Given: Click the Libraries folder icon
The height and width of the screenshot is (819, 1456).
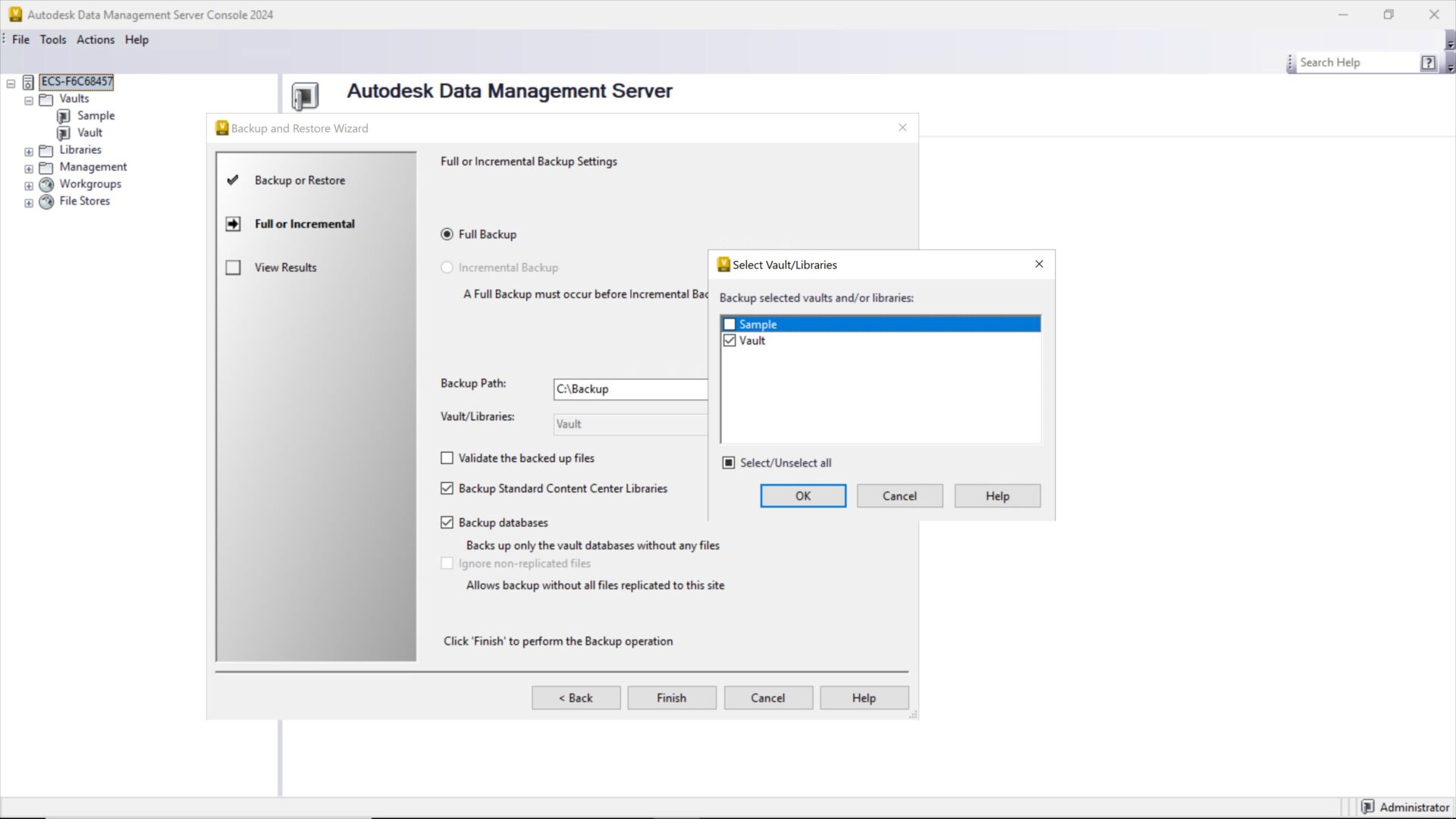Looking at the screenshot, I should [46, 150].
